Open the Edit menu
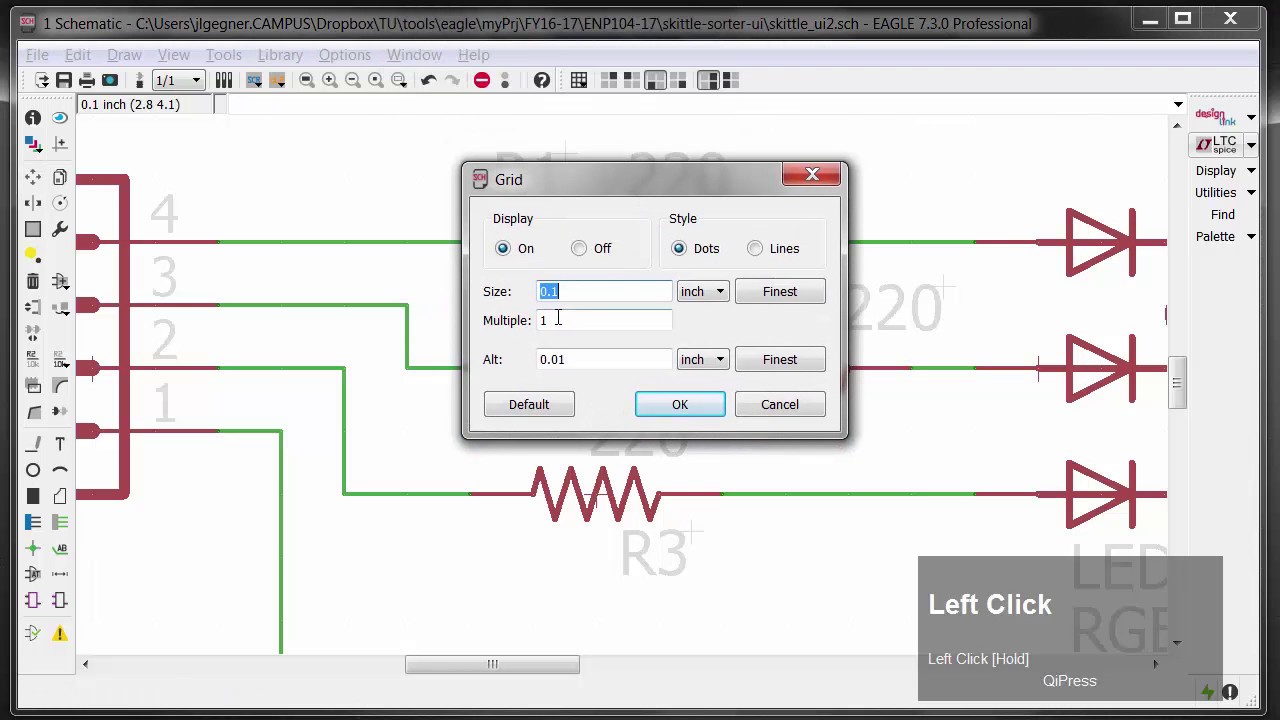Image resolution: width=1280 pixels, height=720 pixels. tap(77, 55)
